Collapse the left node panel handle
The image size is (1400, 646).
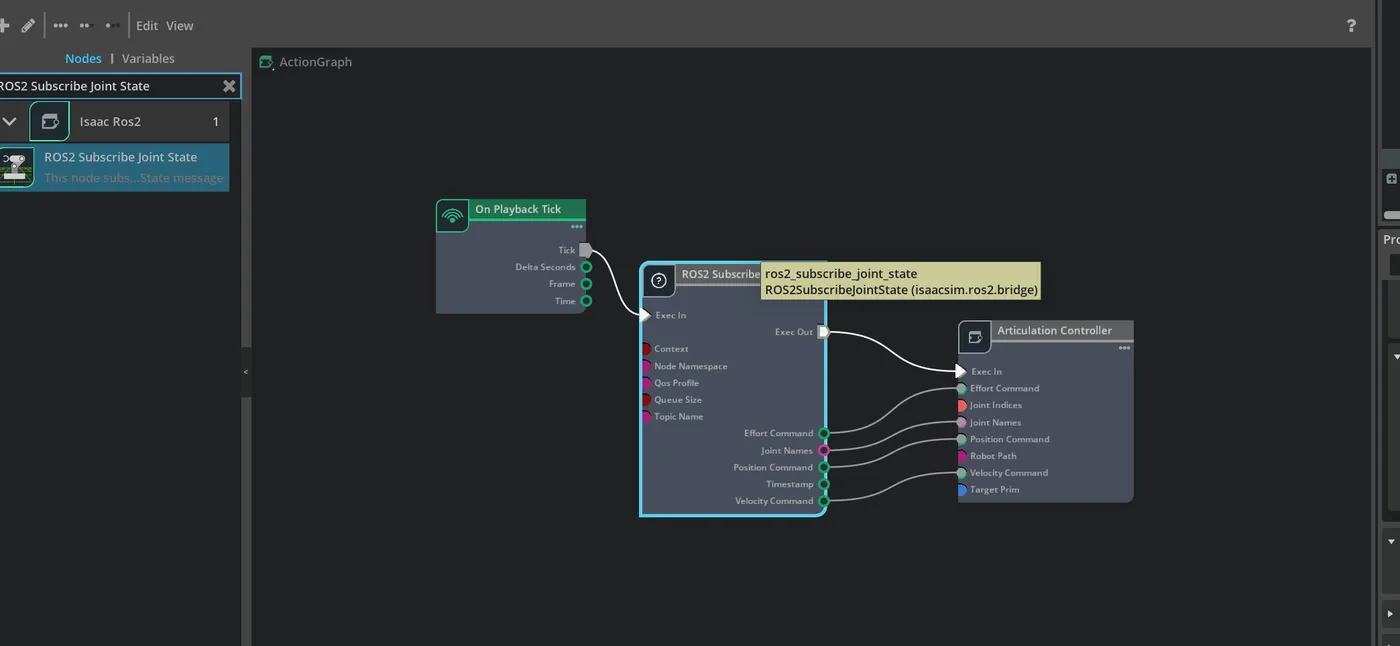[246, 372]
